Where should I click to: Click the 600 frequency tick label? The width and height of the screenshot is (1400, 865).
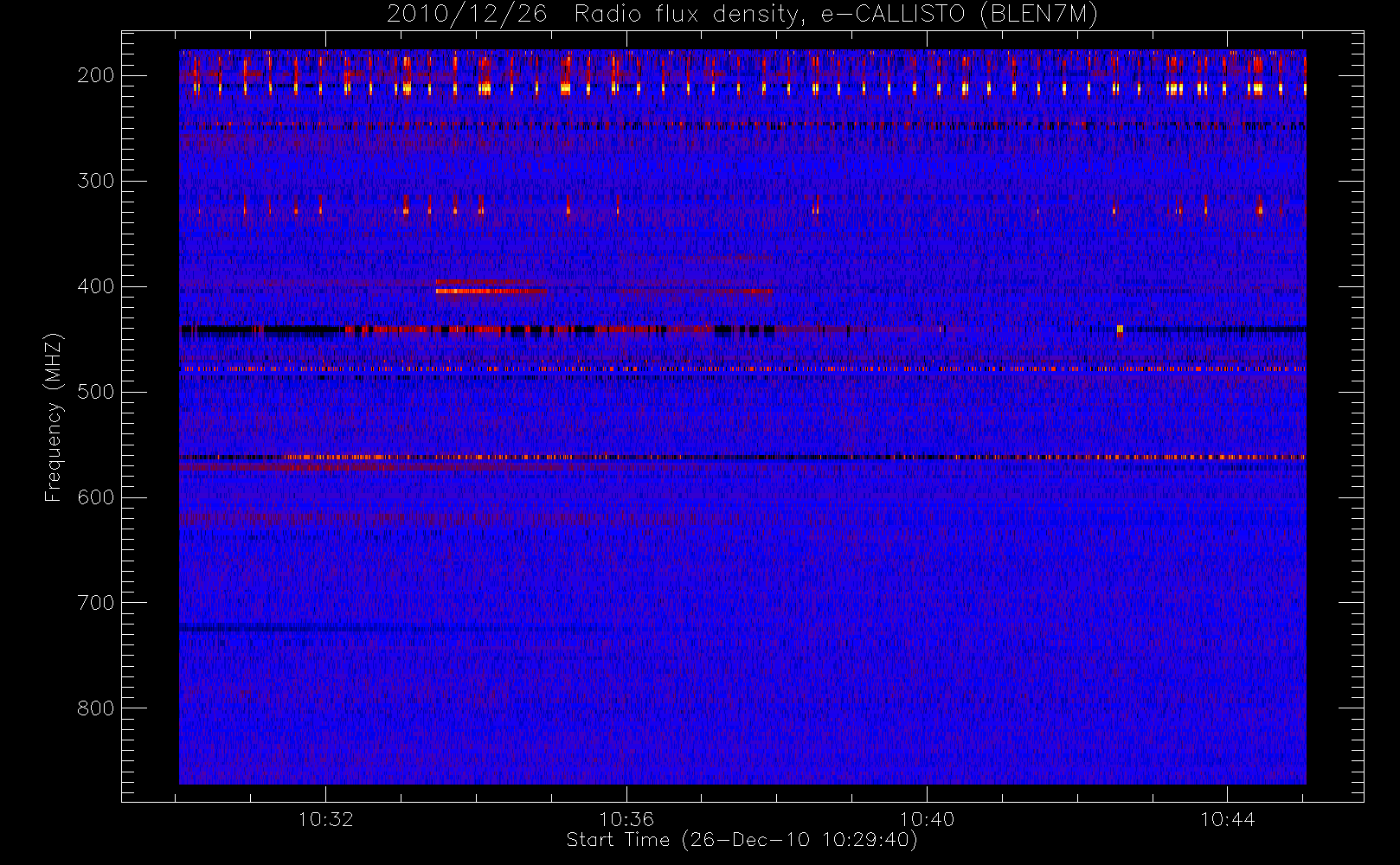tap(96, 497)
